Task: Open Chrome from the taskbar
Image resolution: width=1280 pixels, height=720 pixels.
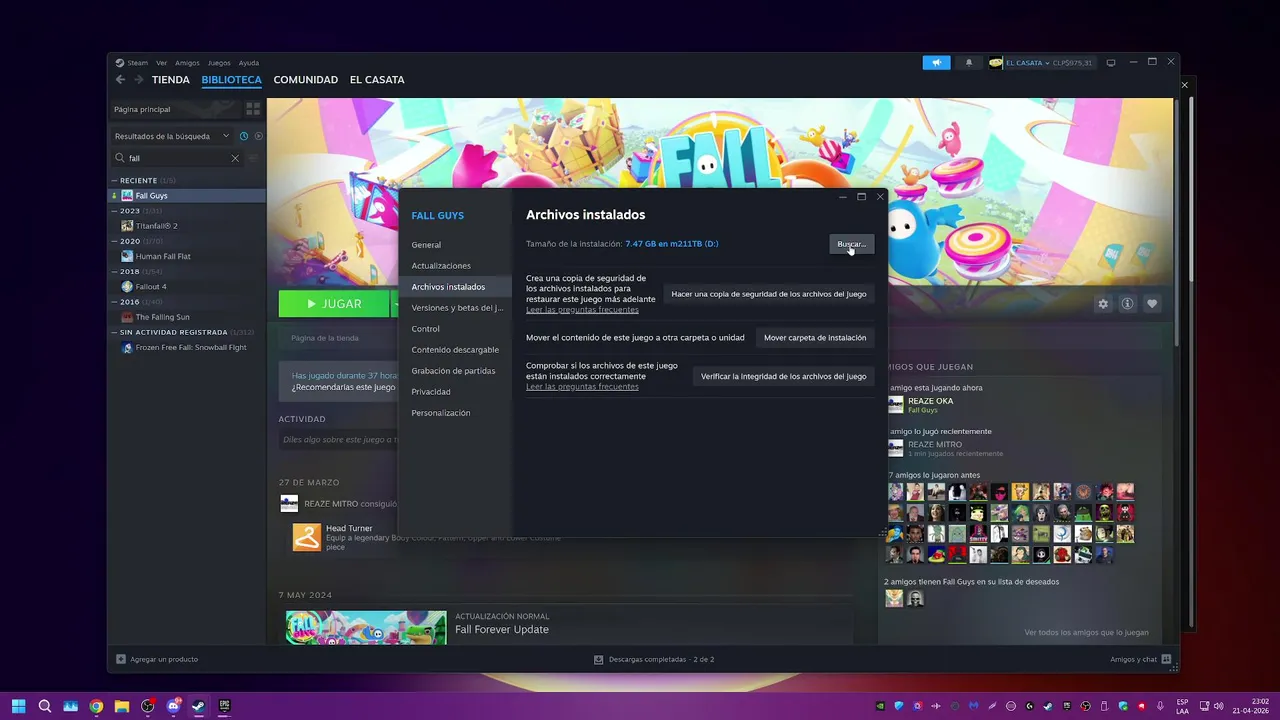Action: click(96, 706)
